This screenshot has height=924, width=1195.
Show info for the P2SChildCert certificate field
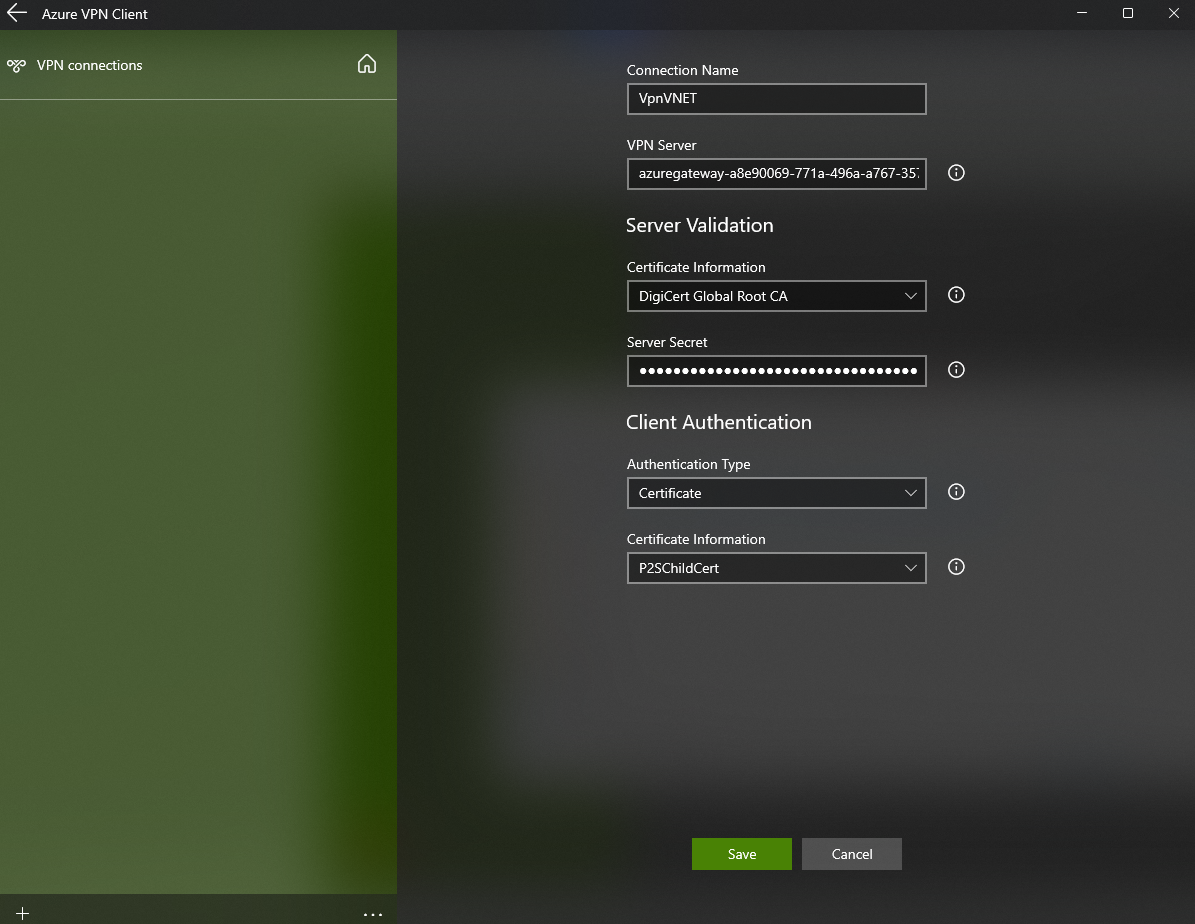click(956, 566)
